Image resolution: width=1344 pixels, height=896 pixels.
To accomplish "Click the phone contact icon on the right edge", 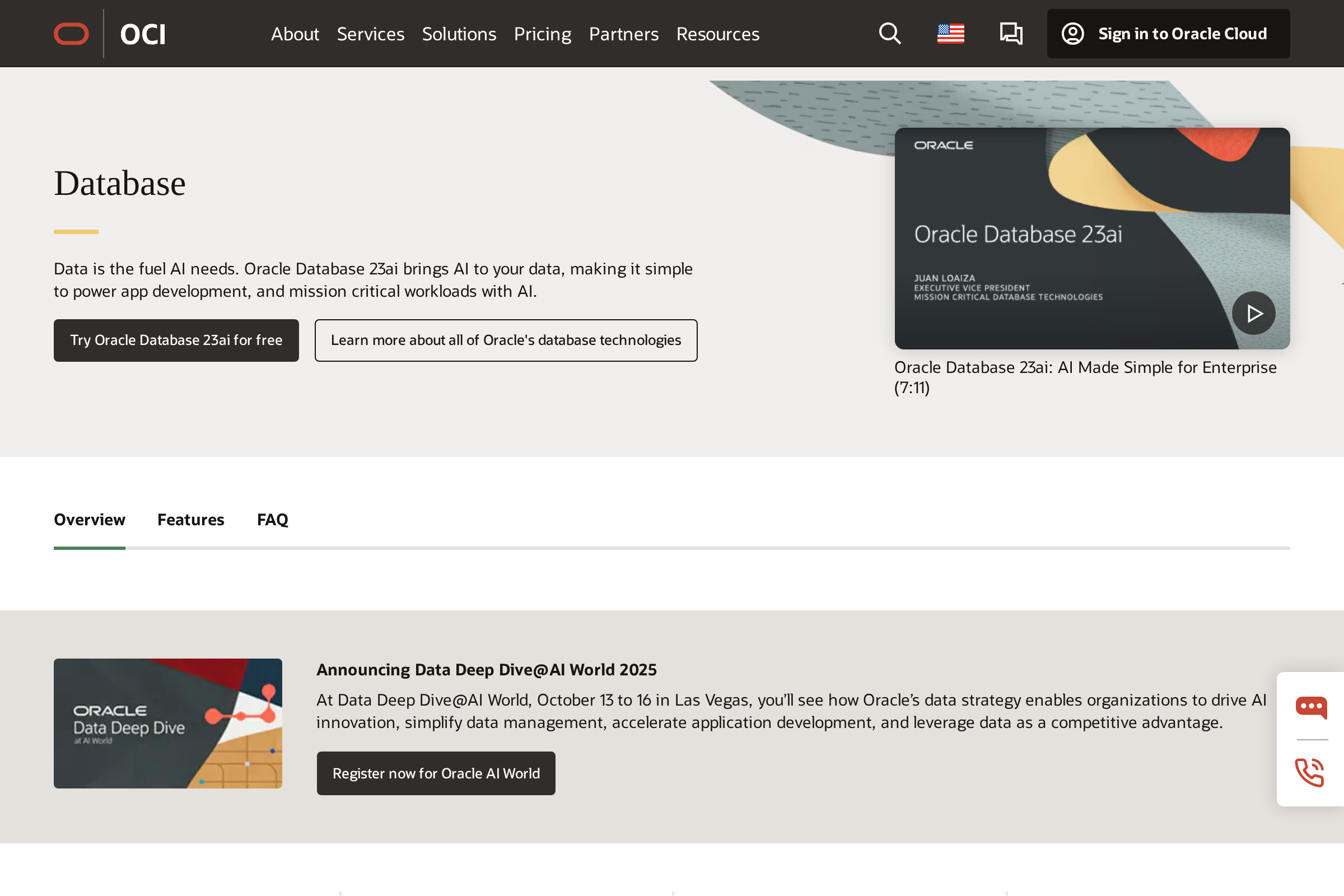I will (x=1311, y=773).
